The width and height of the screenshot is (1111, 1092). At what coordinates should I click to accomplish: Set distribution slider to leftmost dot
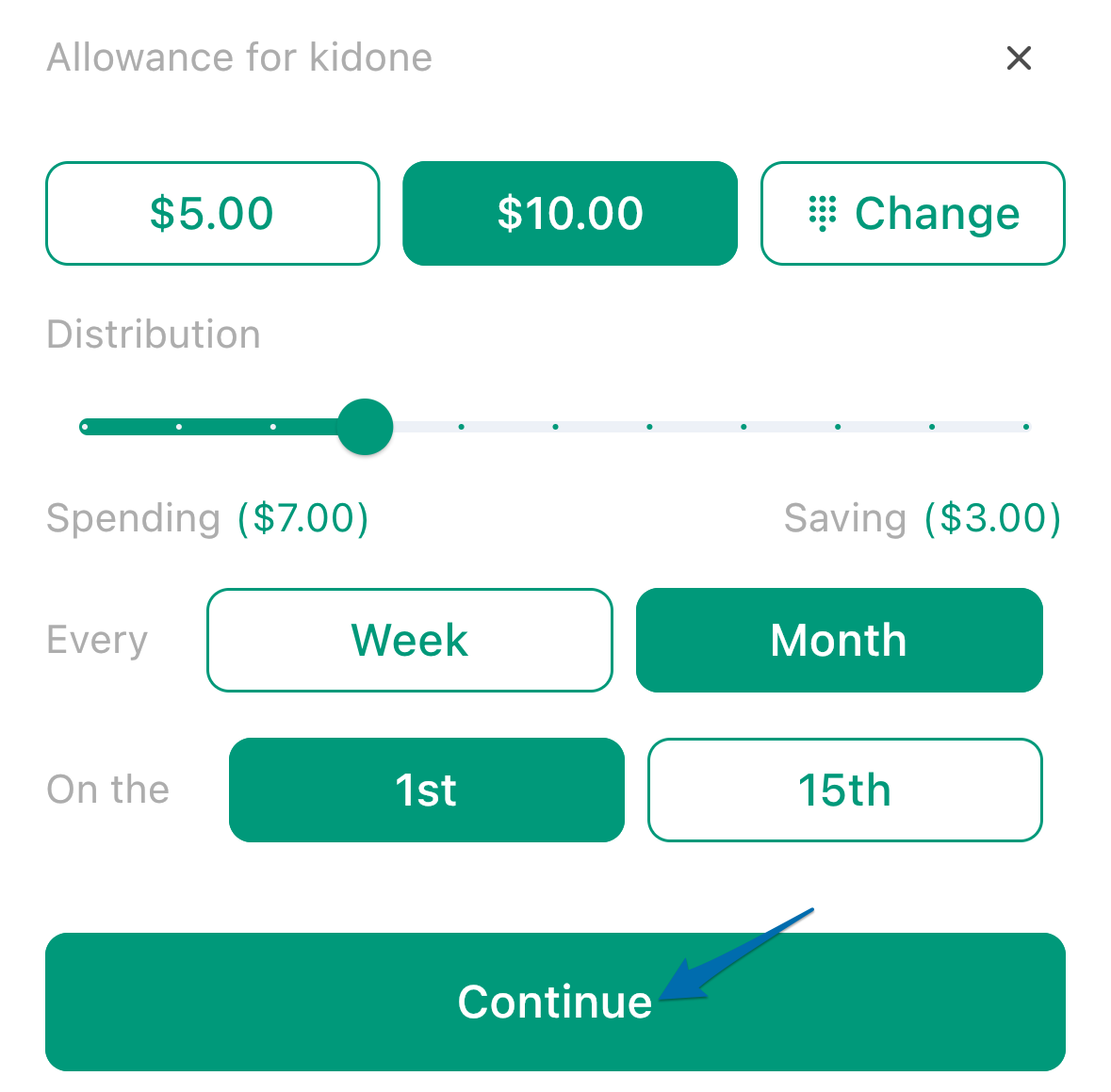click(85, 427)
